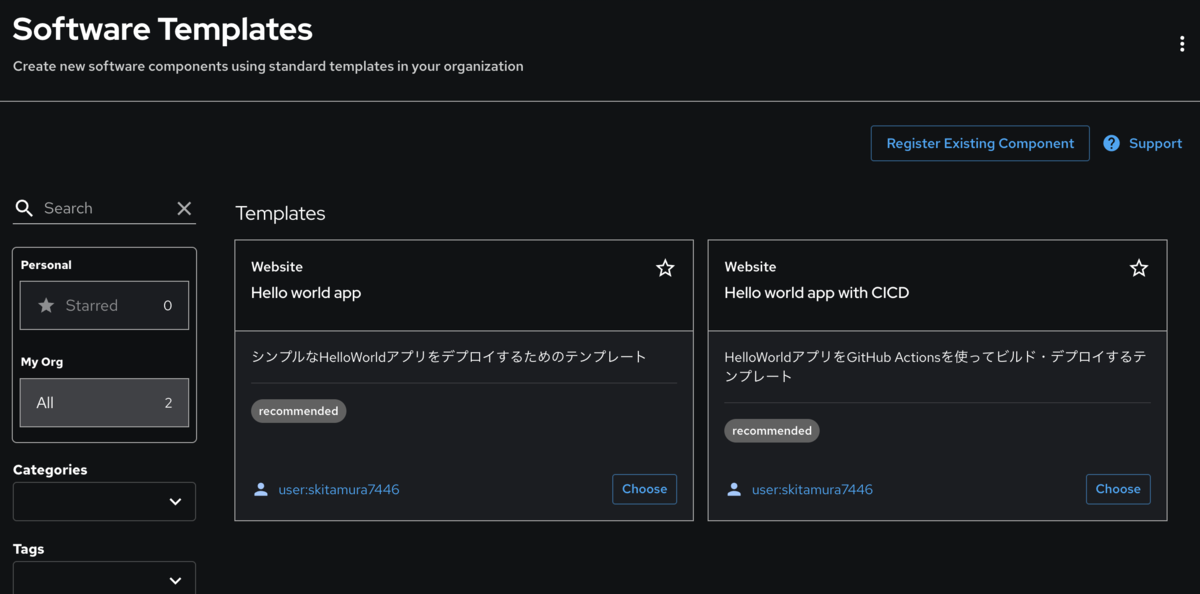Click recommended tag on Hello world app
The image size is (1200, 594).
(298, 411)
